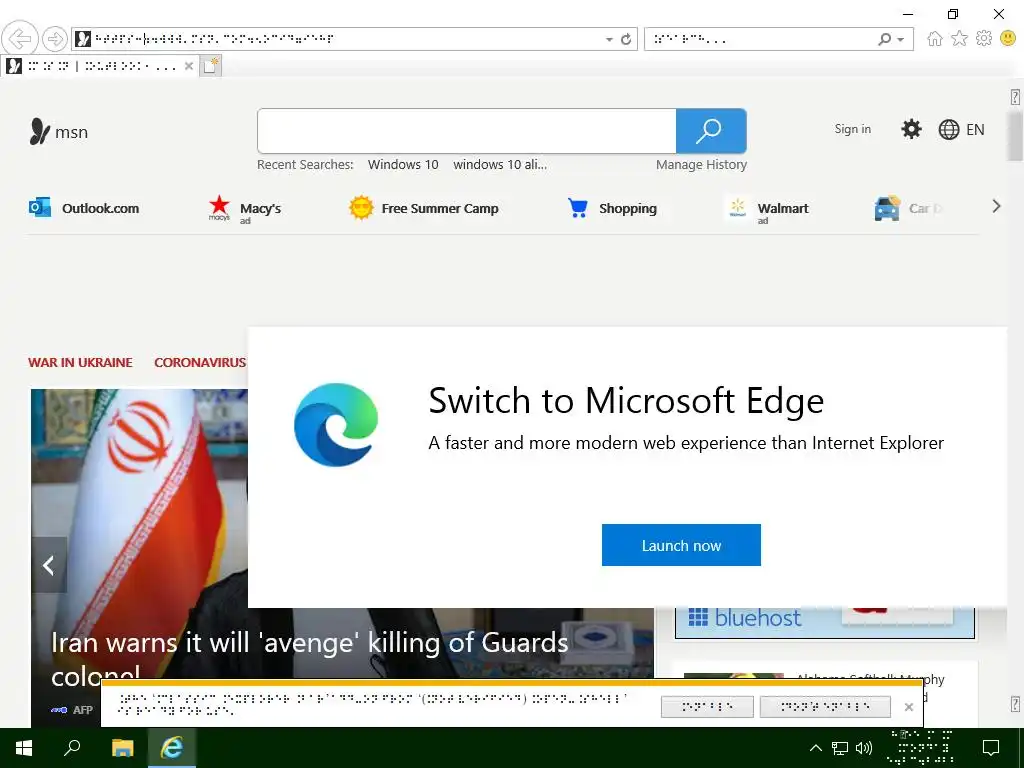The image size is (1024, 768).
Task: Click the Sign in link
Action: (x=852, y=129)
